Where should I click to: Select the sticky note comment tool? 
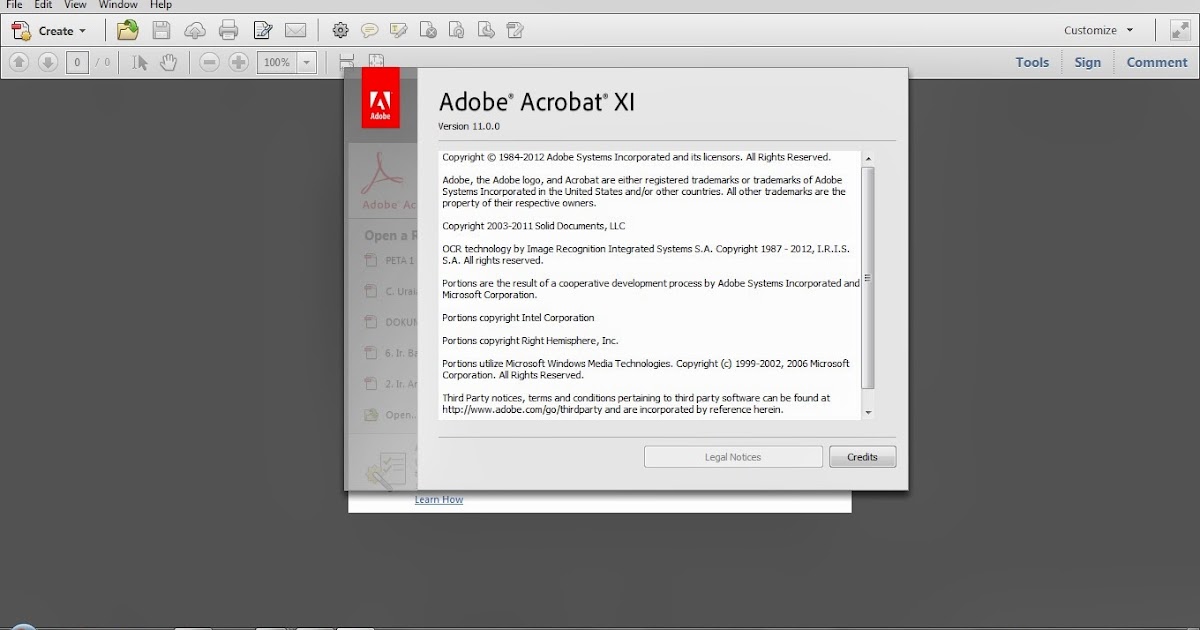[x=369, y=30]
